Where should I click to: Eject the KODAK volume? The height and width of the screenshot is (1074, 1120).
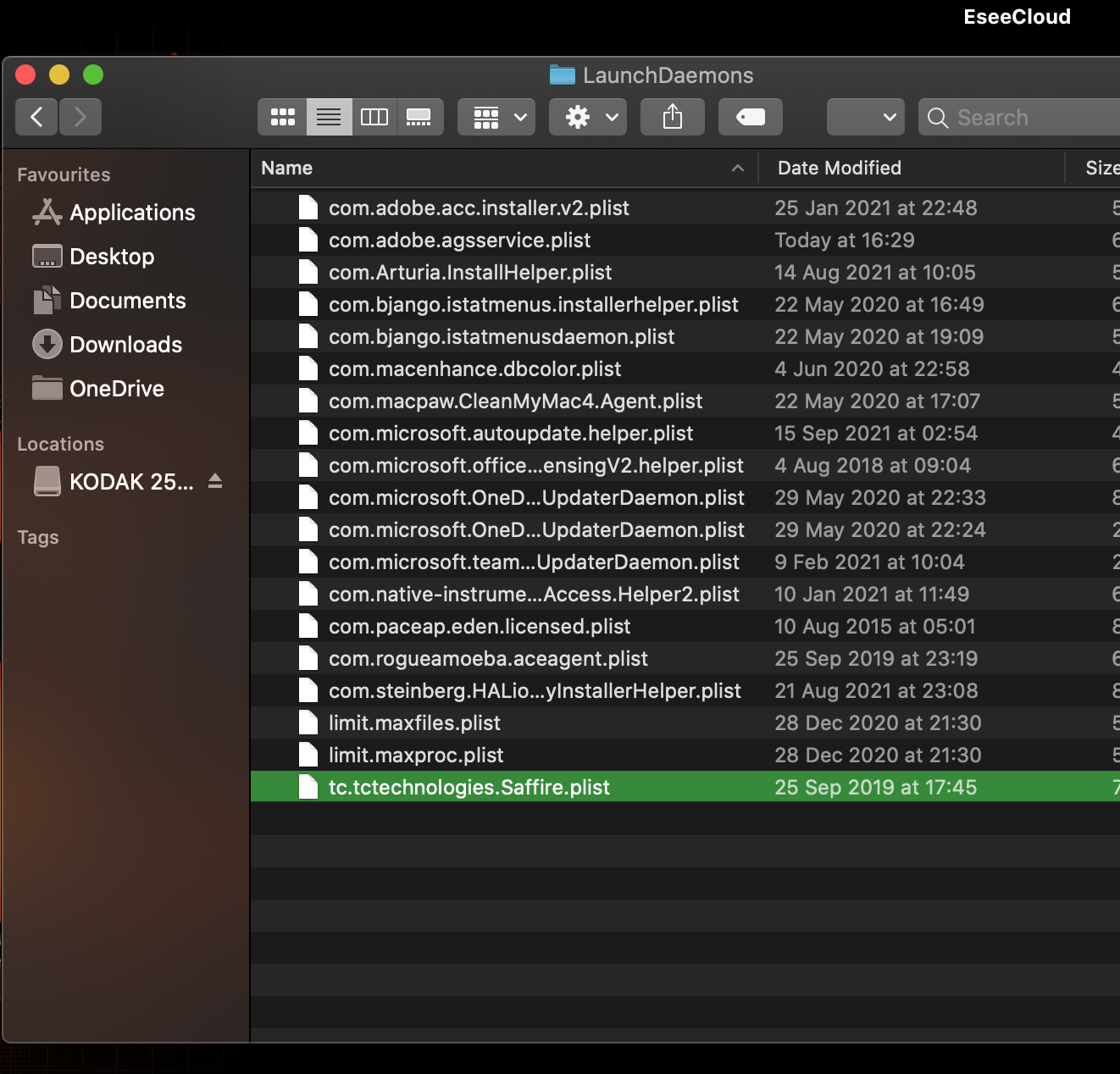coord(215,481)
